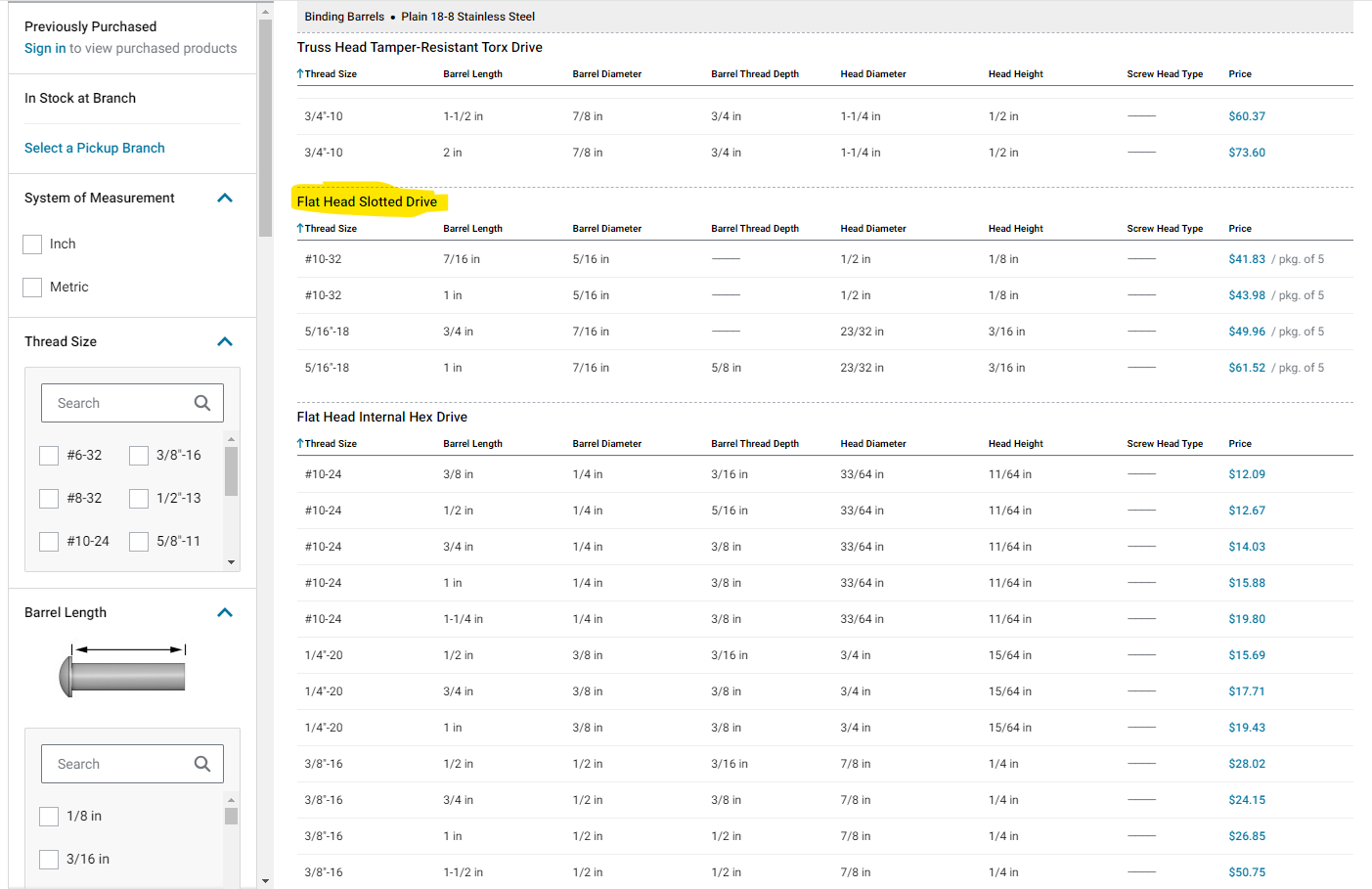Image resolution: width=1372 pixels, height=889 pixels.
Task: Click the barrel length diagram image
Action: (123, 670)
